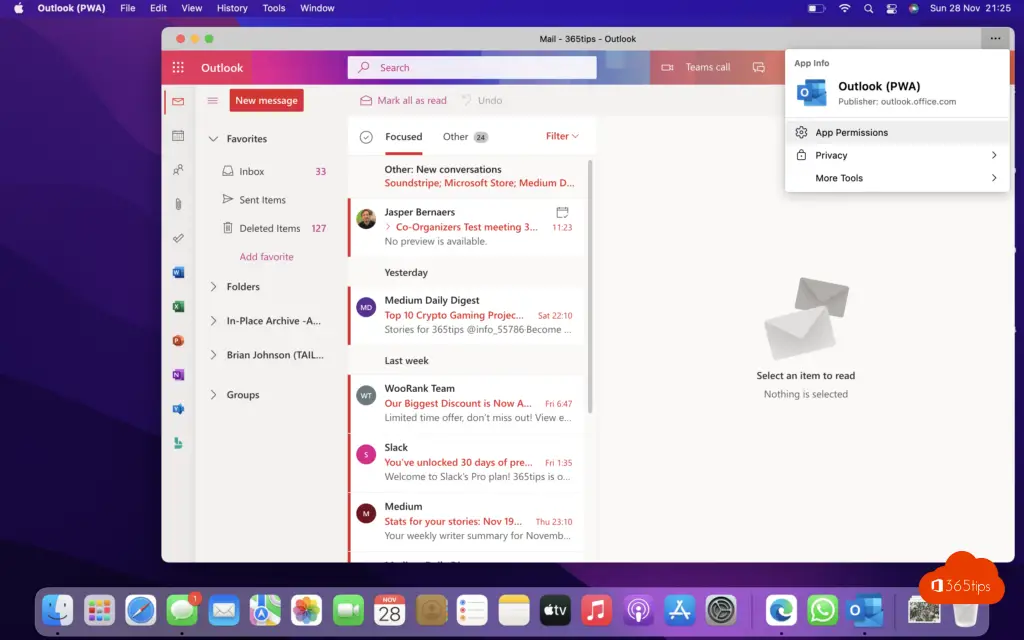Launch Word from the left rail

click(x=178, y=272)
